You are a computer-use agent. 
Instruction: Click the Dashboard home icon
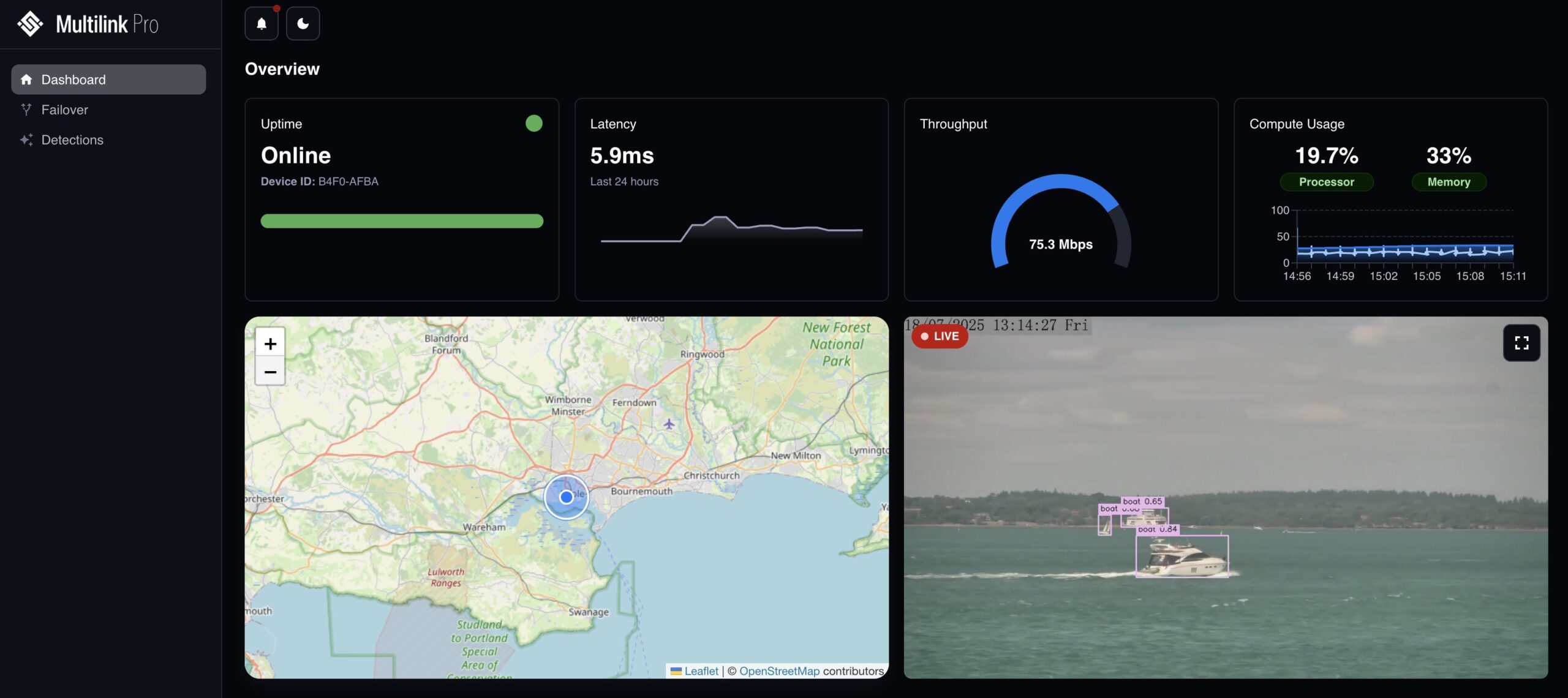pyautogui.click(x=26, y=80)
